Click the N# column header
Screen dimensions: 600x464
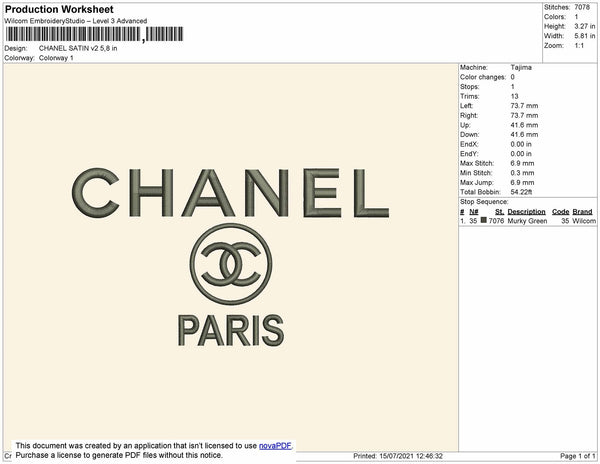coord(474,212)
